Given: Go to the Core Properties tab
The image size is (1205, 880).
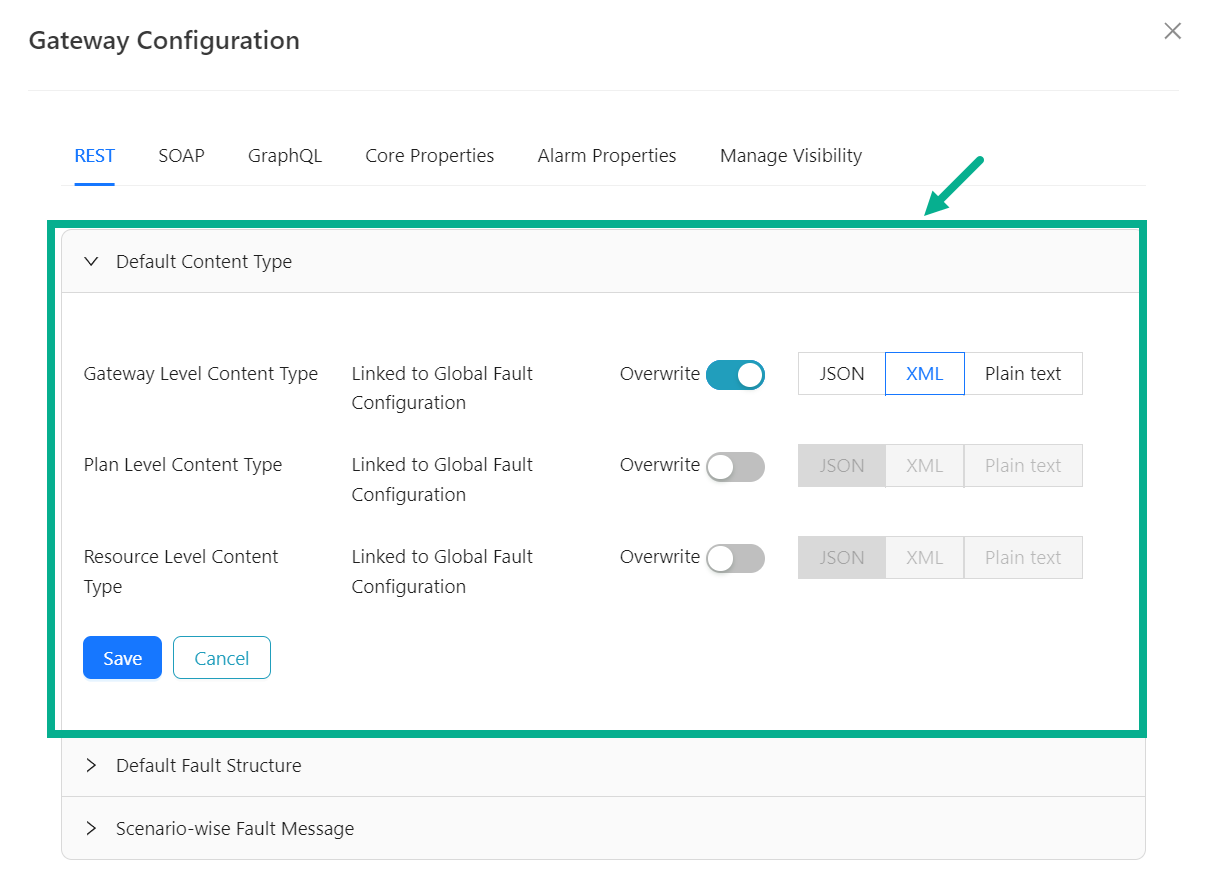Looking at the screenshot, I should (x=429, y=156).
